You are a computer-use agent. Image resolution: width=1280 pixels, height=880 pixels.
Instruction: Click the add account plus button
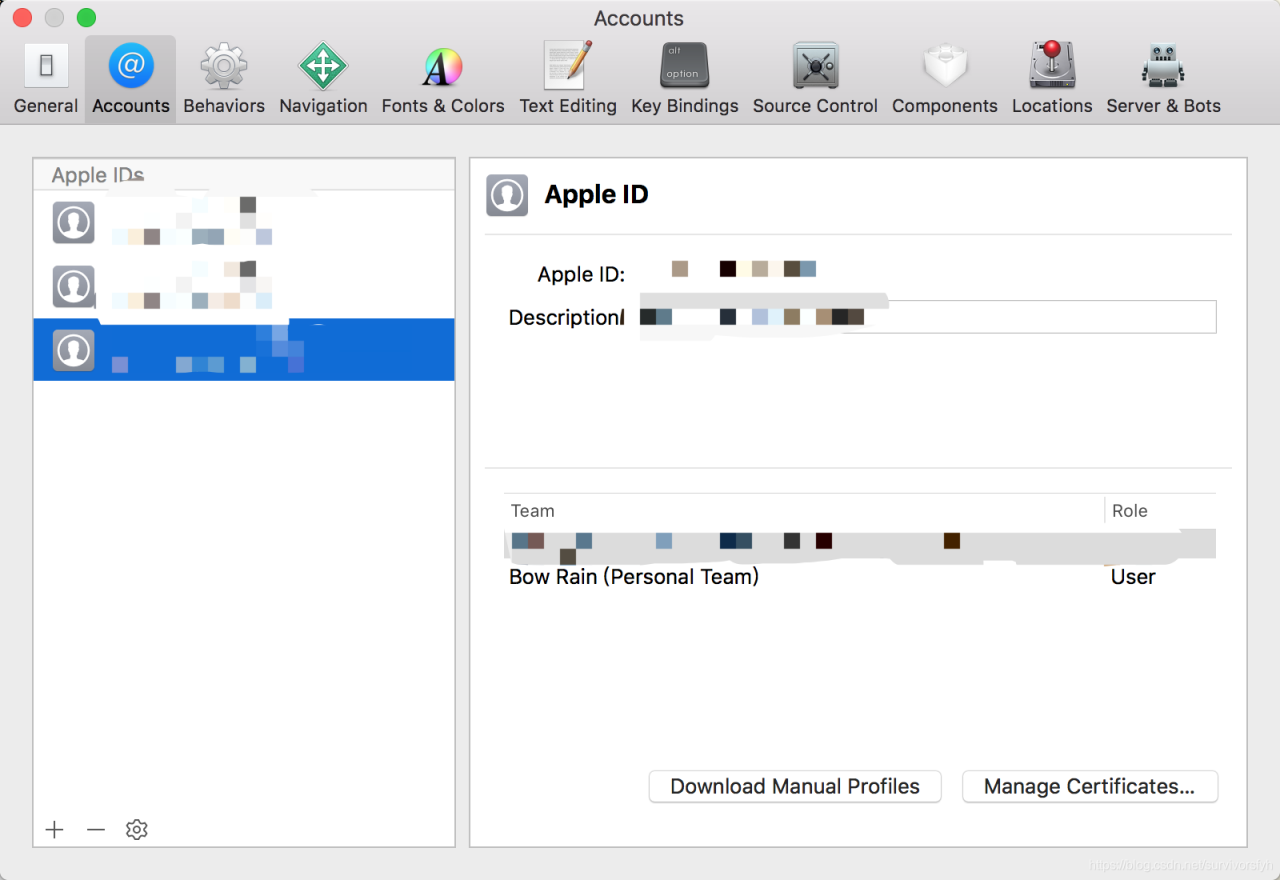(55, 829)
